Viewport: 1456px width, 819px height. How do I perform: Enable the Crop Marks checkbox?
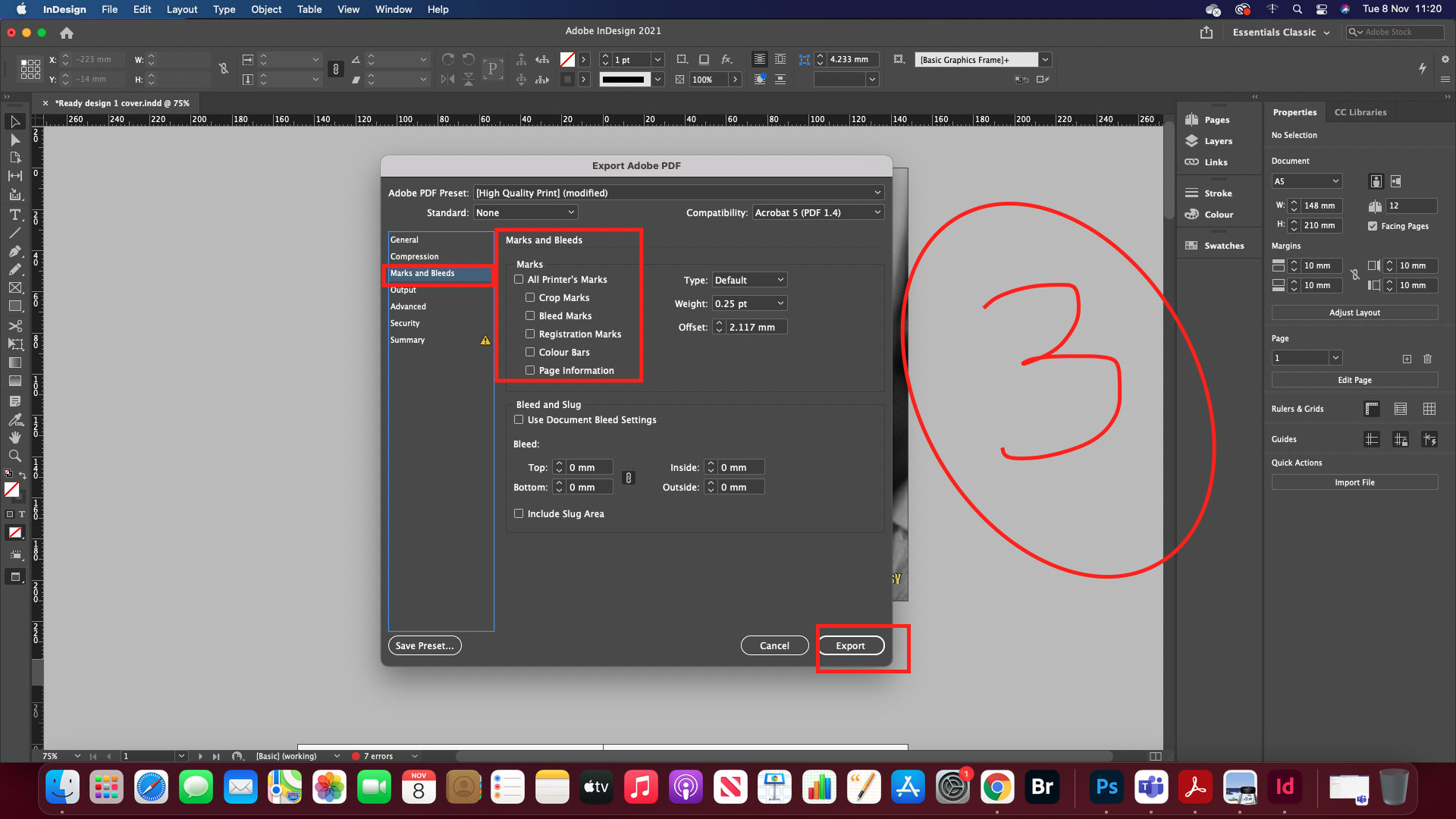[x=530, y=298]
